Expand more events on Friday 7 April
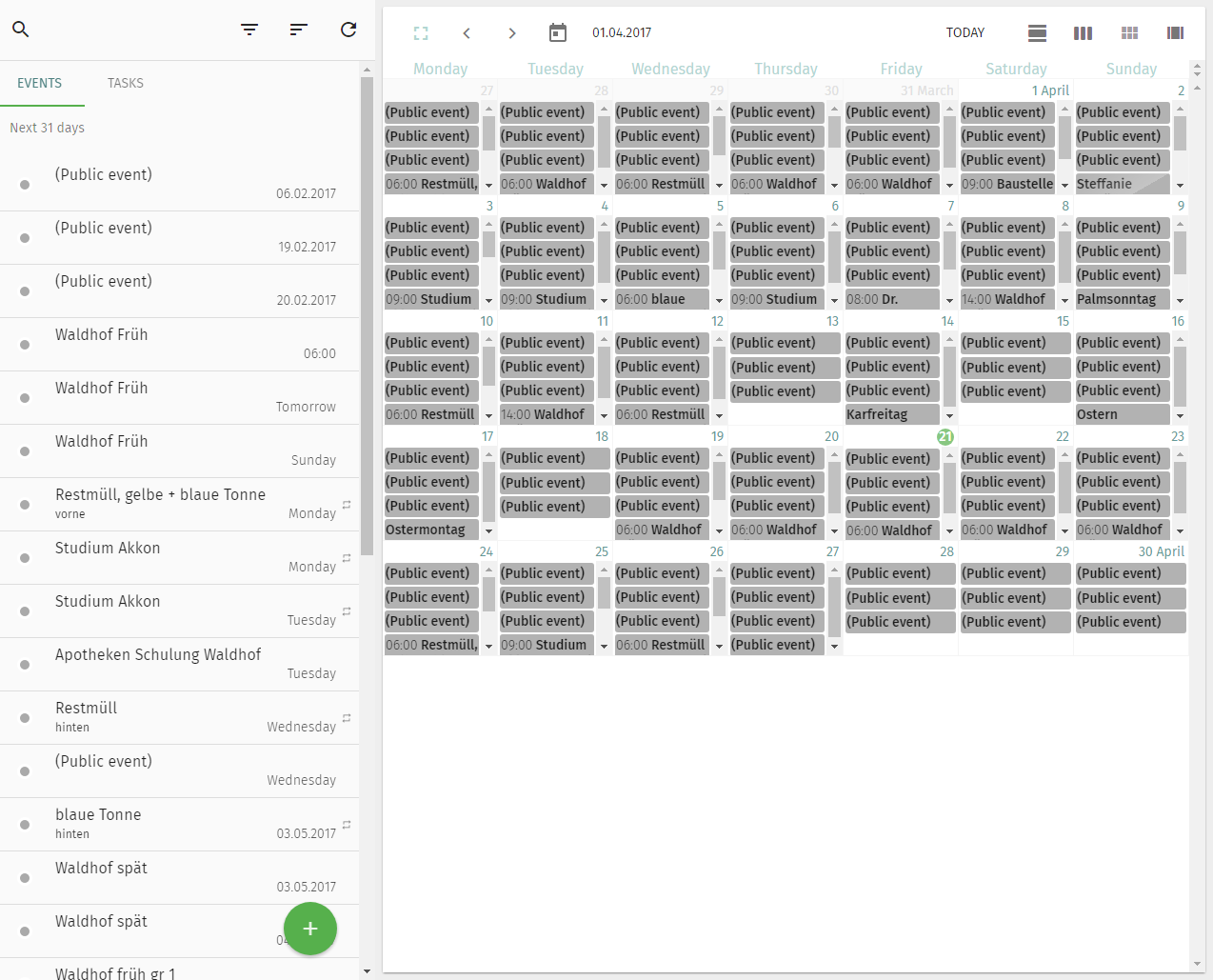 [949, 301]
